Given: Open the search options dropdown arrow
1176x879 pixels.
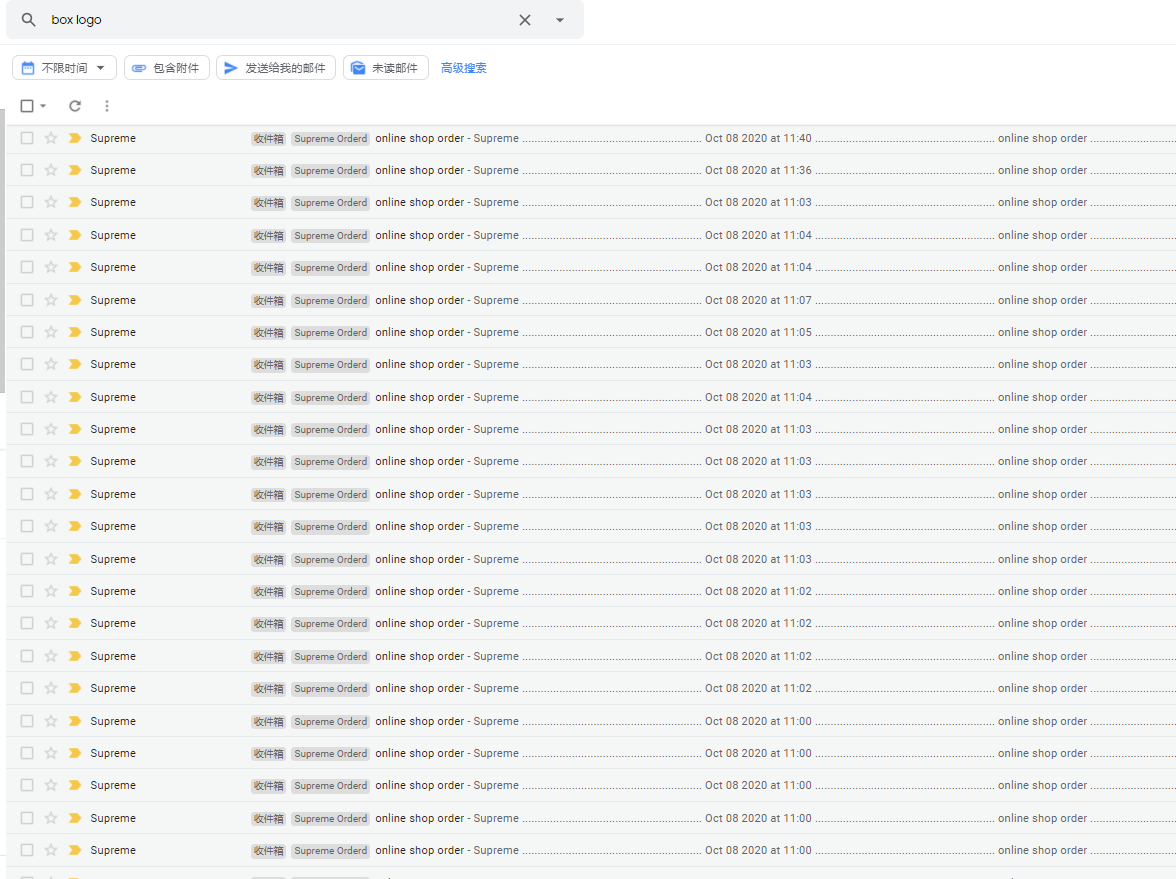Looking at the screenshot, I should point(560,20).
